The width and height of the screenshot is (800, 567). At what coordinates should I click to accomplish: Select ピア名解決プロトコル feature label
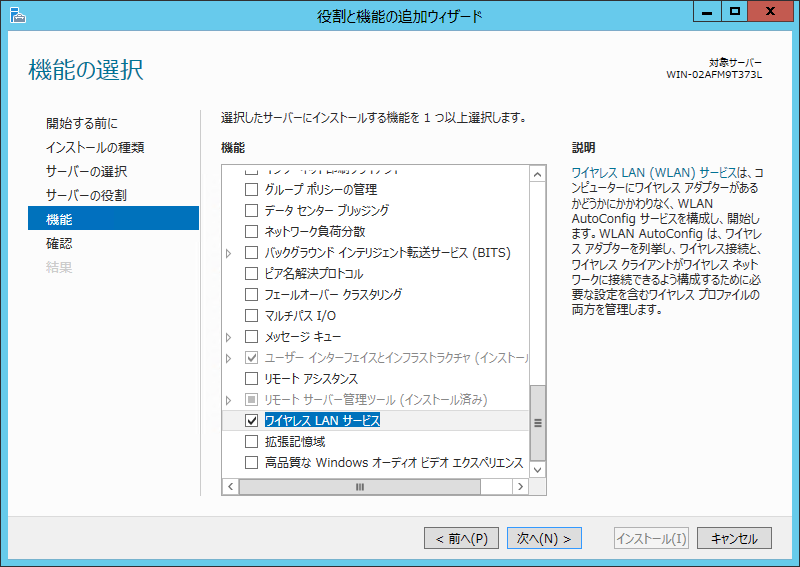coord(313,274)
